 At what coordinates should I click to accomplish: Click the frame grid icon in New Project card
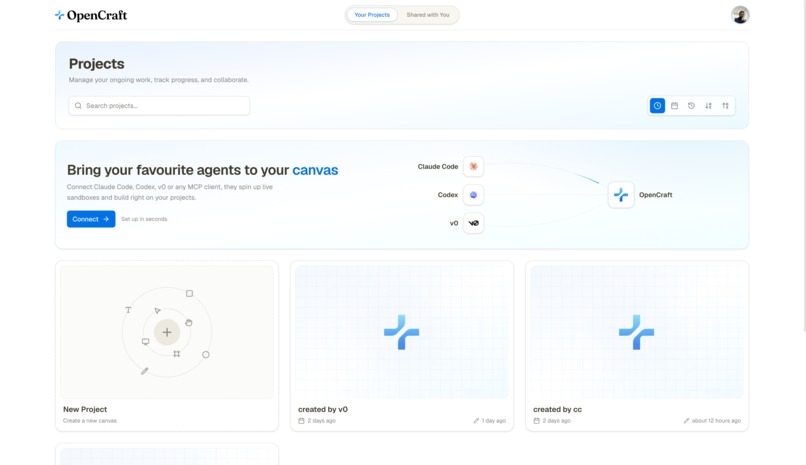coord(176,354)
